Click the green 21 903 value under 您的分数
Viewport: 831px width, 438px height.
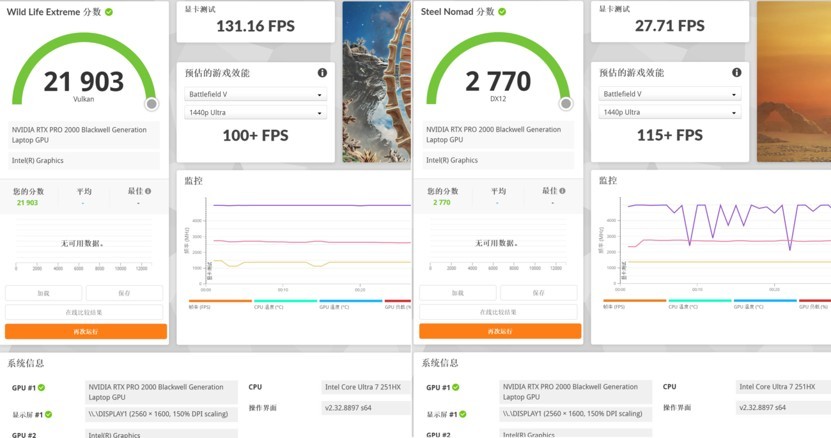(27, 203)
